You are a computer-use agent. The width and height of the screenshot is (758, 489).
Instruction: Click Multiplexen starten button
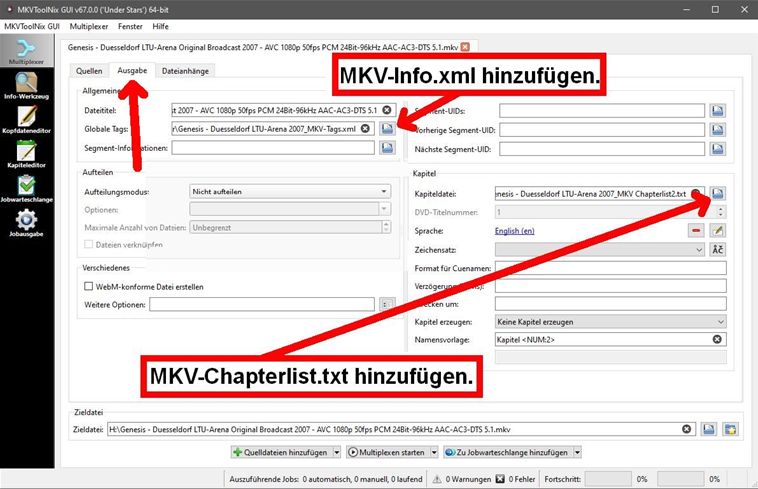click(x=388, y=452)
